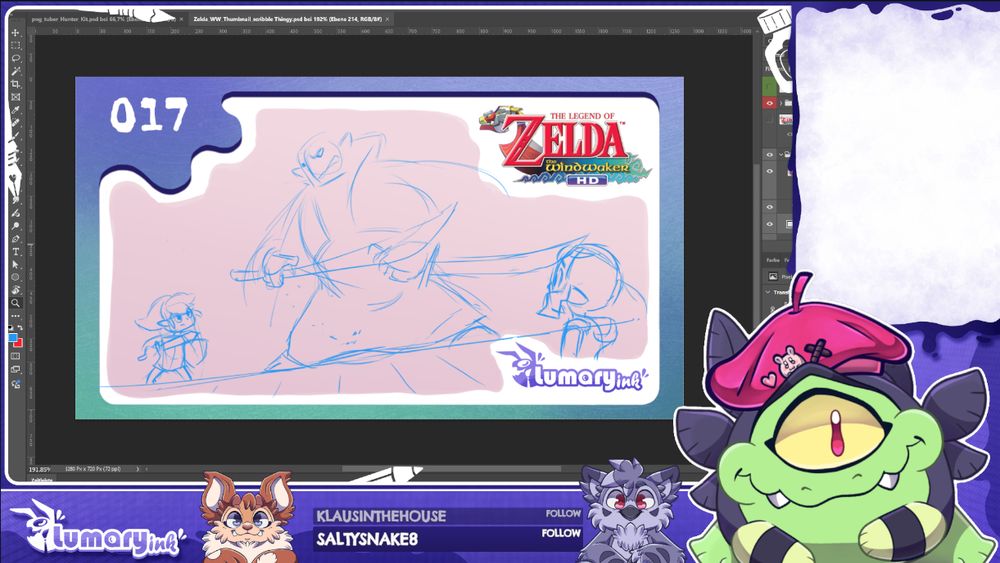
Task: Switch to png tuber Hunter Kit.psd tab
Action: coord(103,19)
